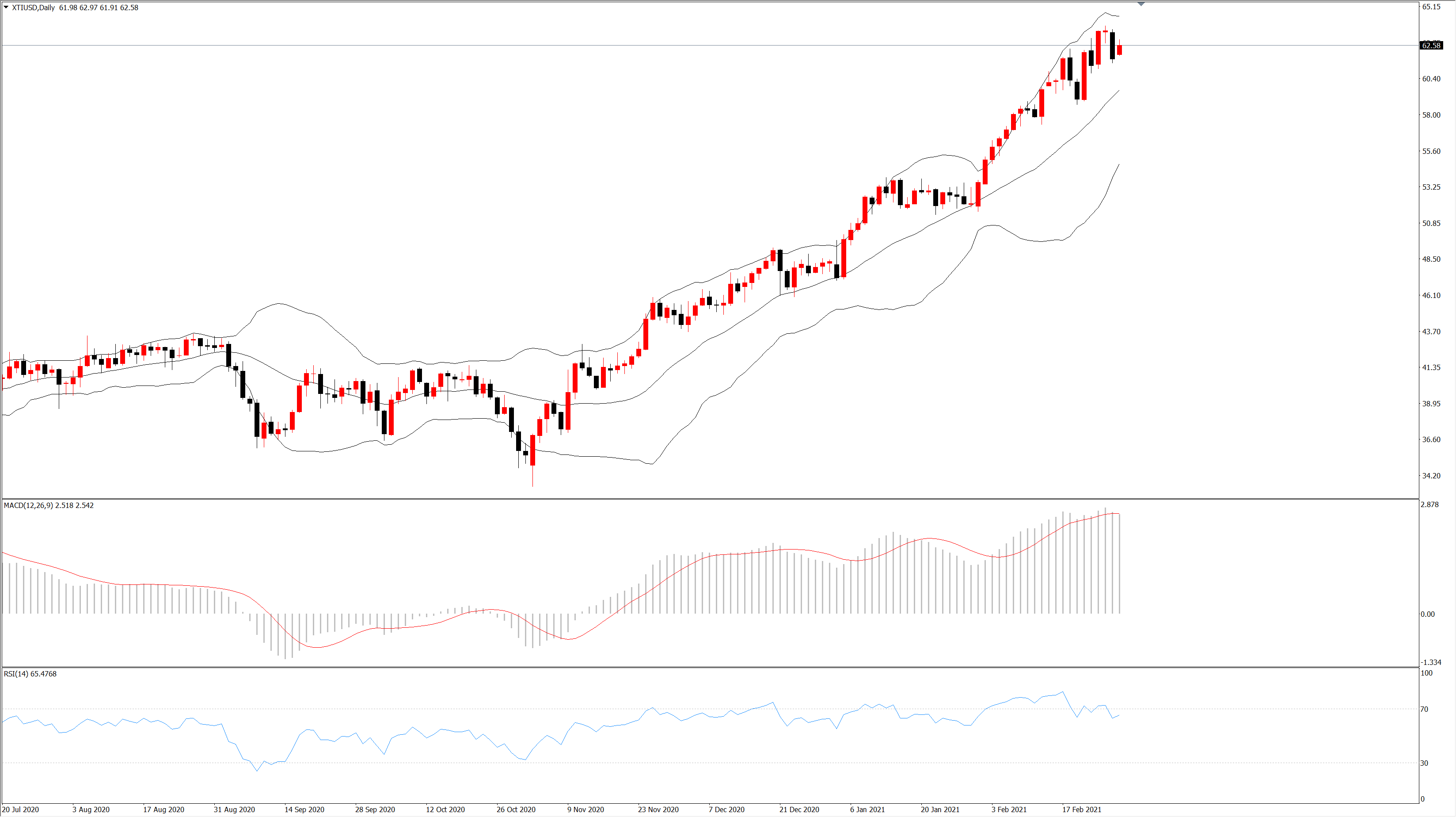This screenshot has width=1456, height=817.
Task: Click the black 62.58 current price tag
Action: 1431,45
